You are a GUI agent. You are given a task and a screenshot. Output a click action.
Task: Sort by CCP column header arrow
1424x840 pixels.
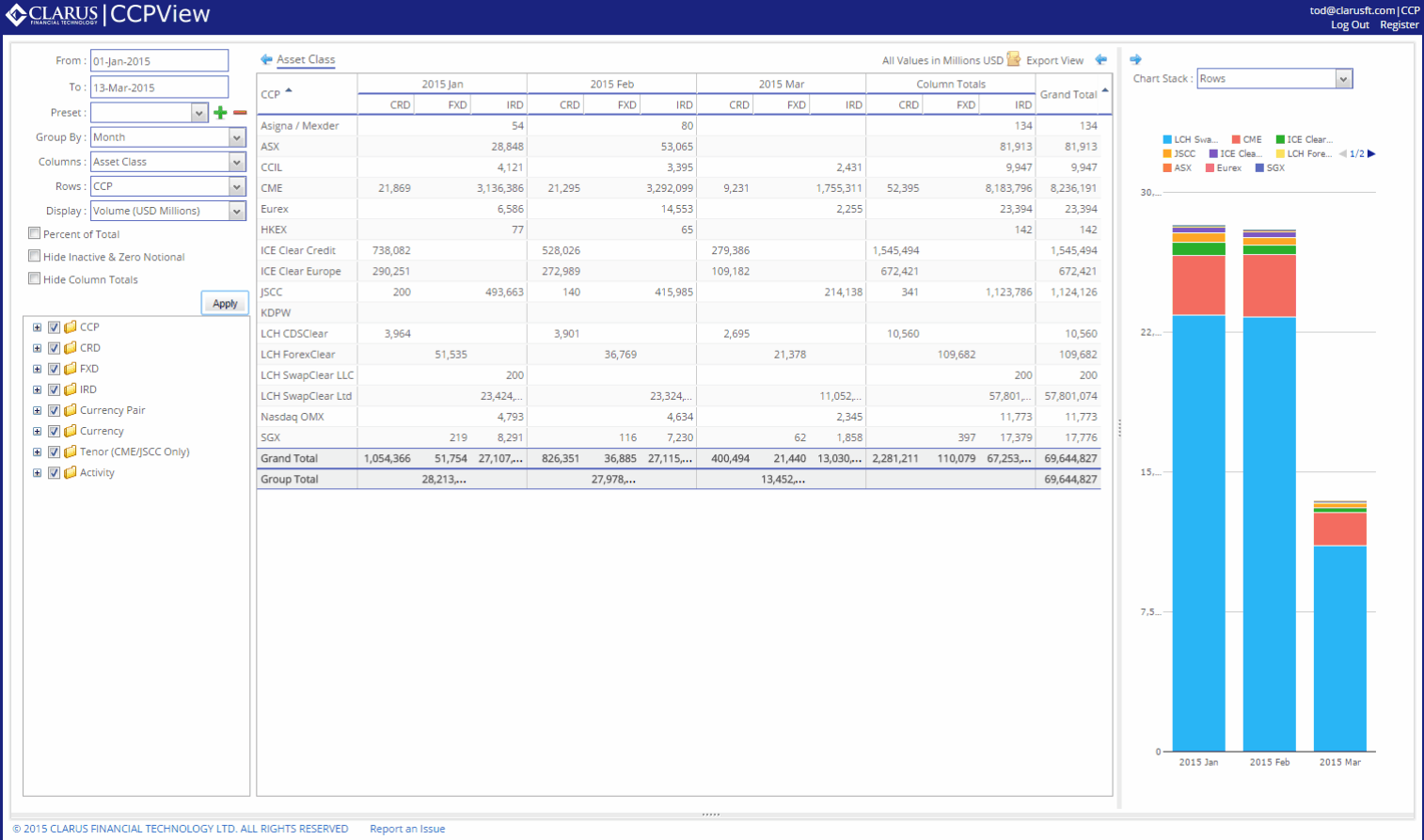[289, 90]
